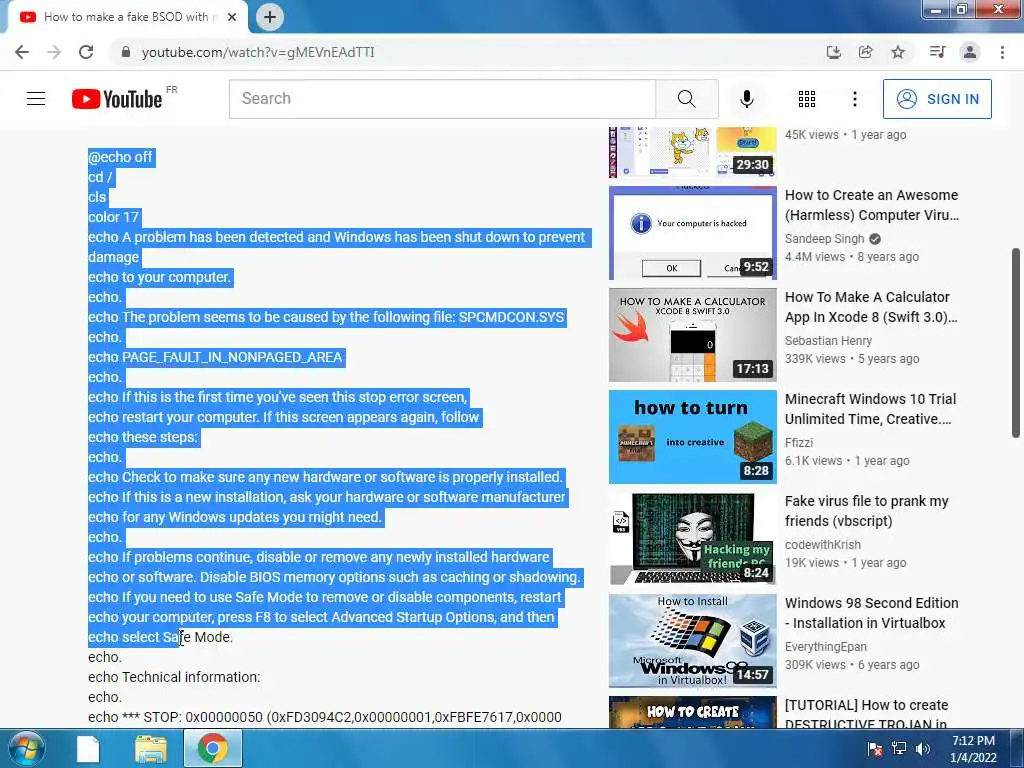Open a new browser tab
The height and width of the screenshot is (768, 1024).
[x=270, y=17]
